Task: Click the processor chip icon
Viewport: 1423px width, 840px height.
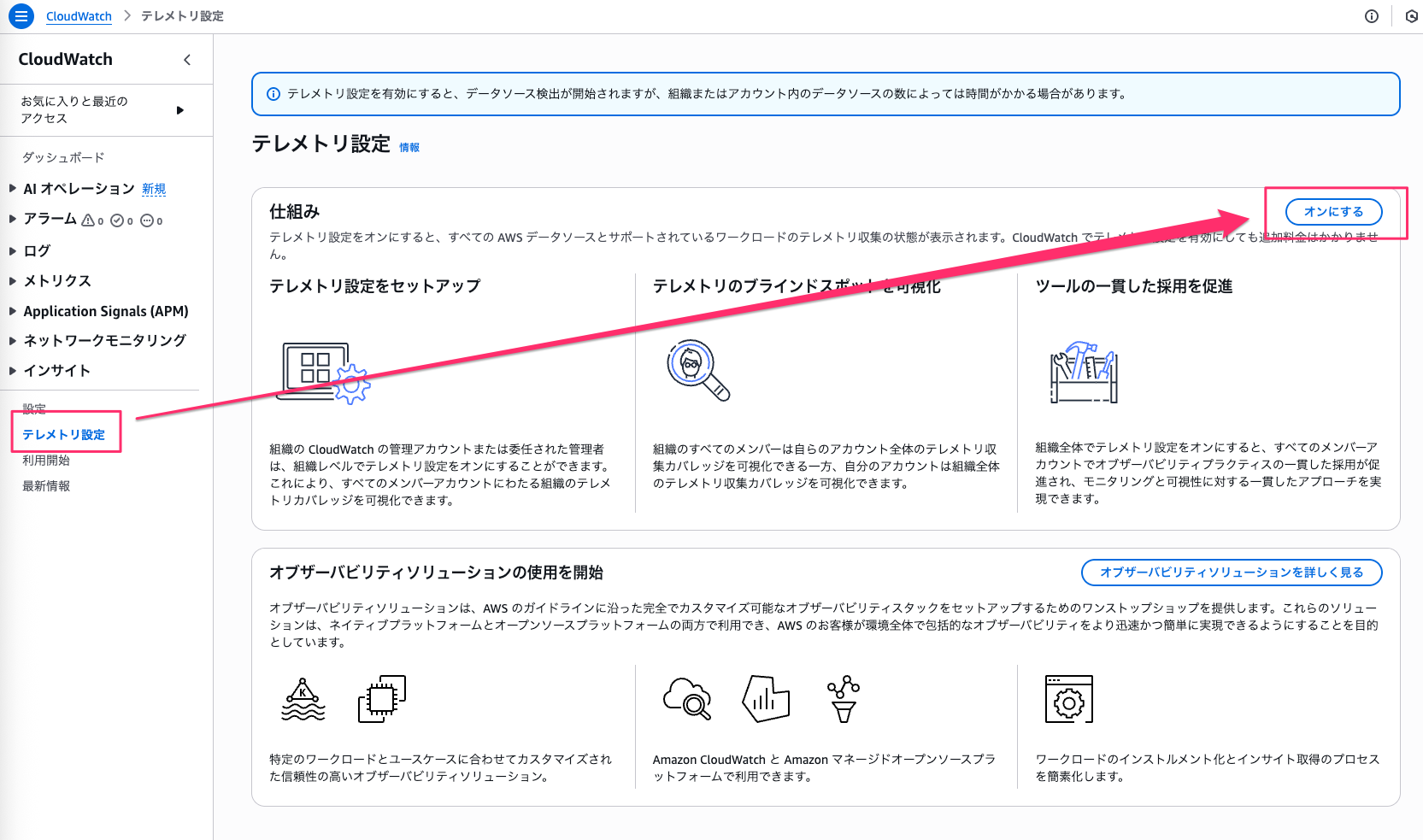Action: click(382, 699)
